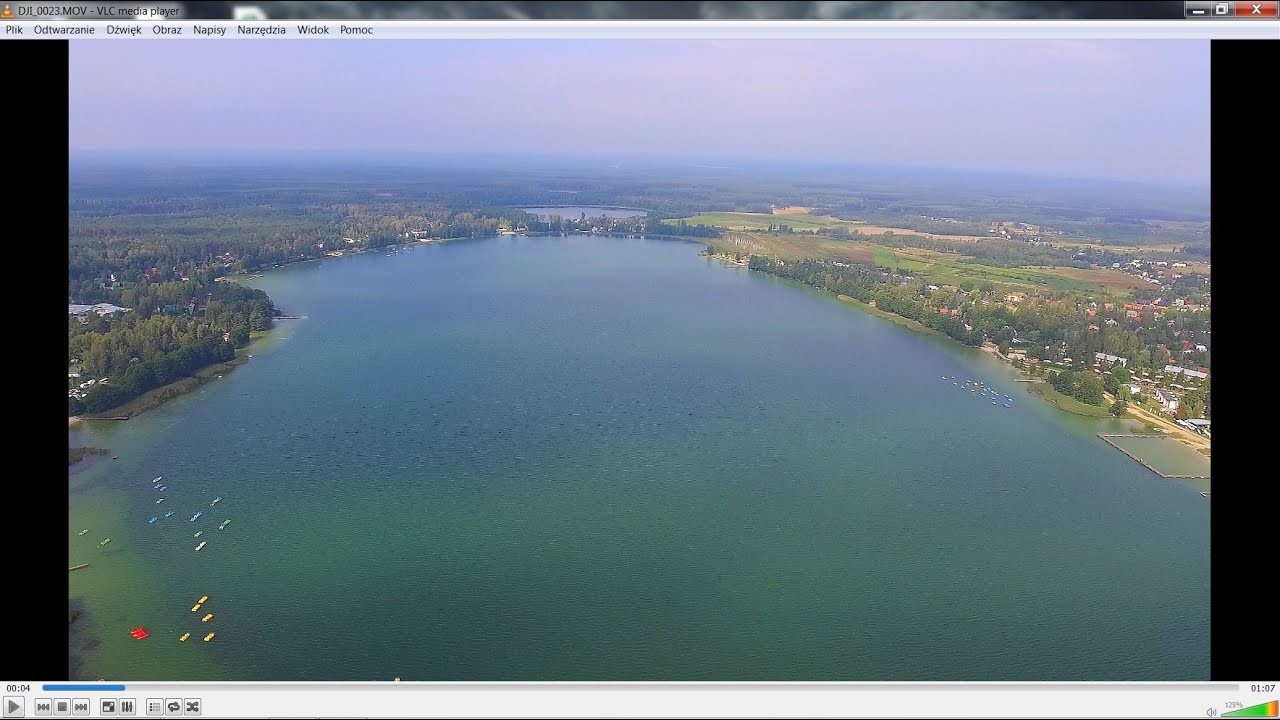The height and width of the screenshot is (720, 1280).
Task: Toggle fullscreen video mode
Action: coord(108,707)
